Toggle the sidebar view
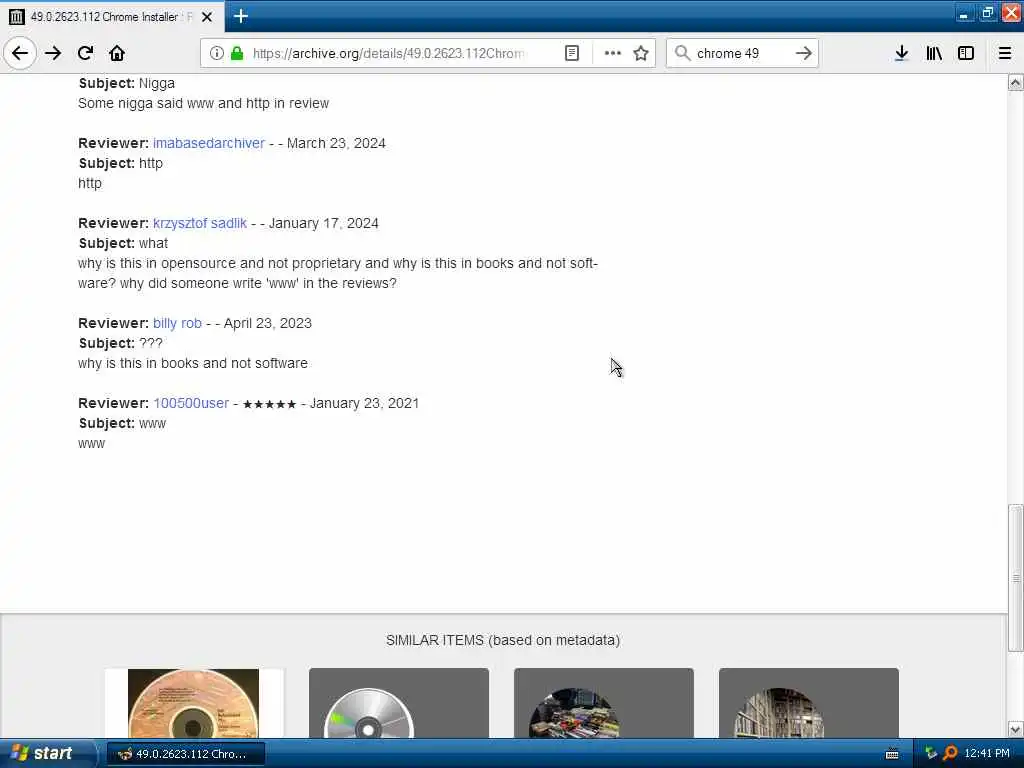Image resolution: width=1024 pixels, height=768 pixels. point(966,53)
